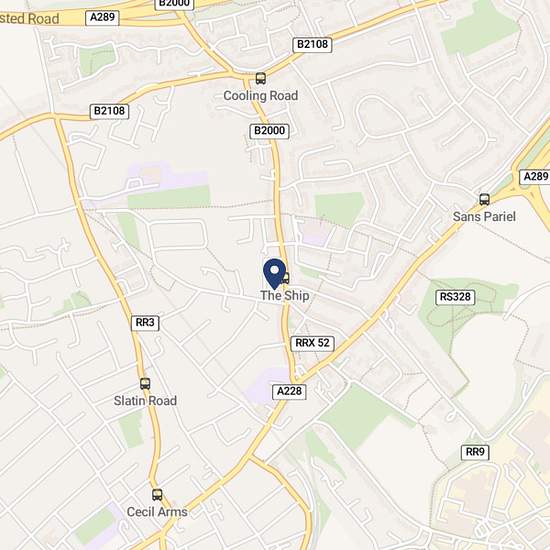Screen dimensions: 550x550
Task: Click the RRX 52 road shield
Action: 313,343
